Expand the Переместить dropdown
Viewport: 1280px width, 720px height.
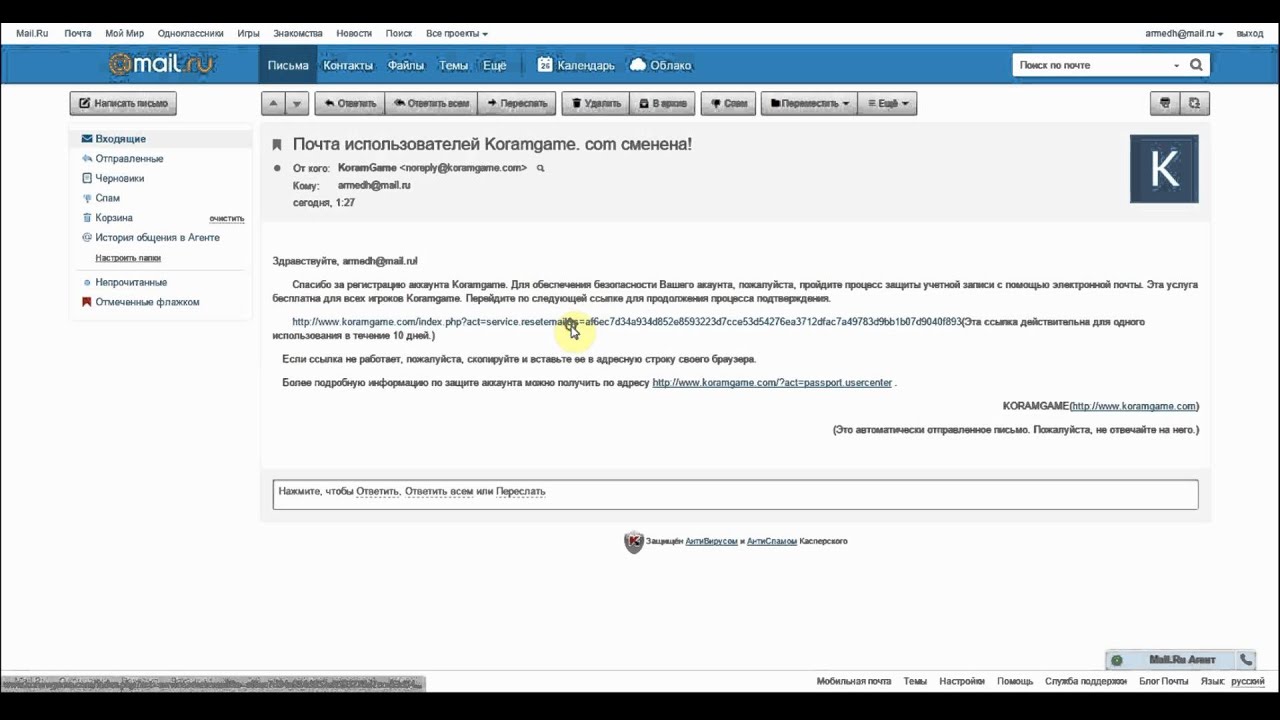(x=808, y=103)
